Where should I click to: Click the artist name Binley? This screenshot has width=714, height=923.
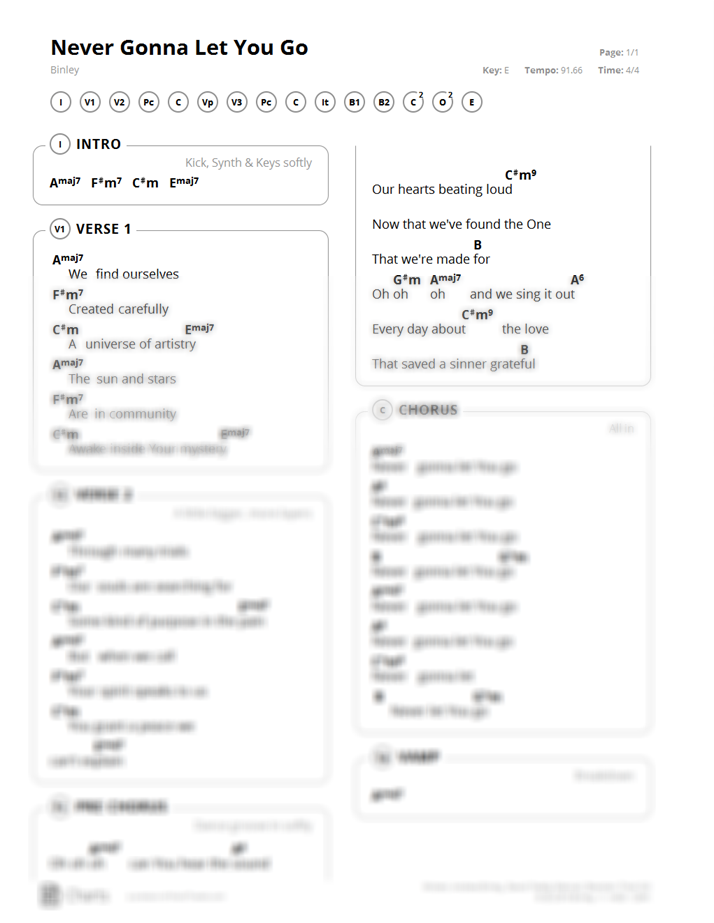(65, 69)
